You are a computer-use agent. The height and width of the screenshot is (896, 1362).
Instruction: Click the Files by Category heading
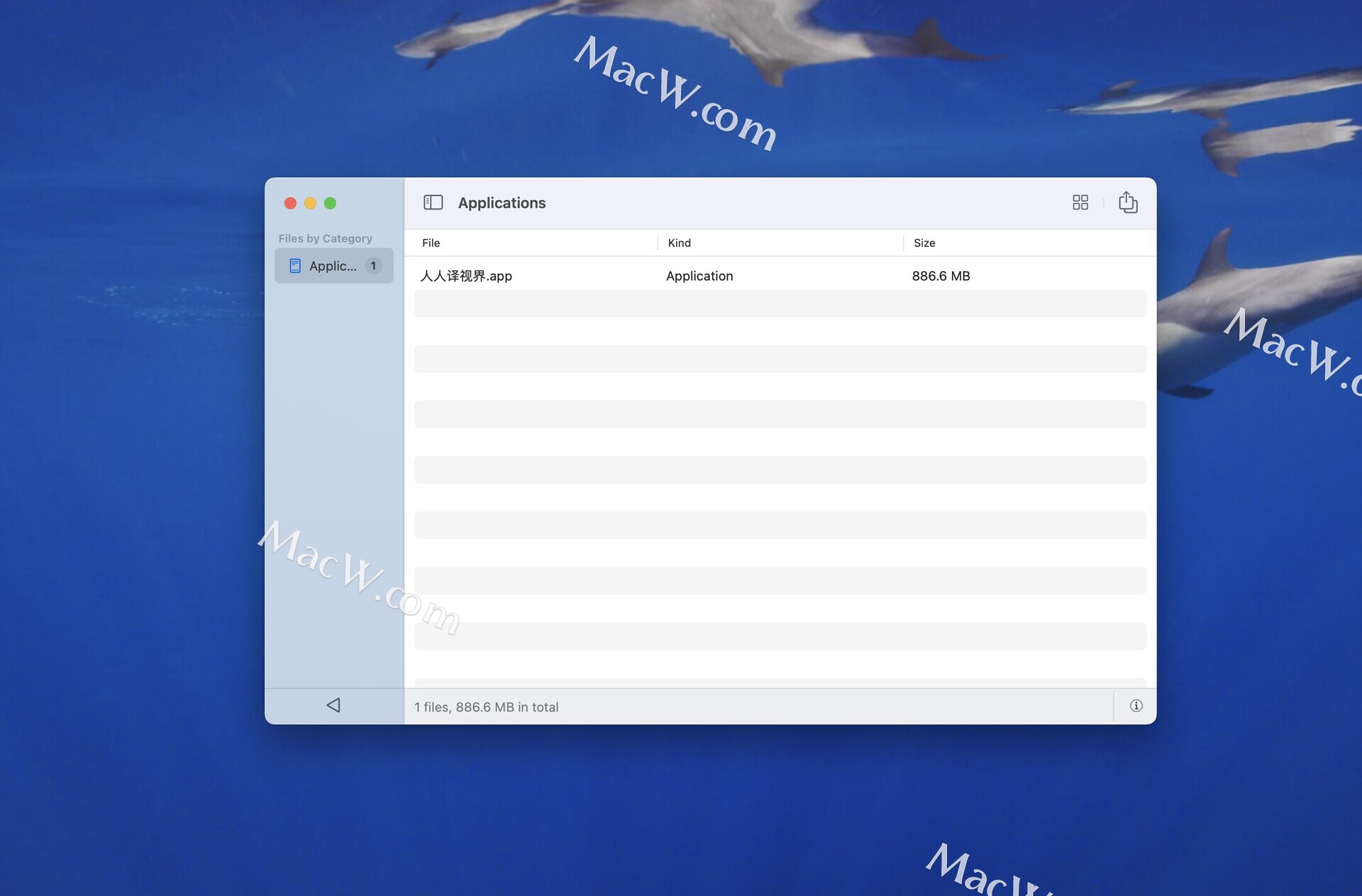325,238
